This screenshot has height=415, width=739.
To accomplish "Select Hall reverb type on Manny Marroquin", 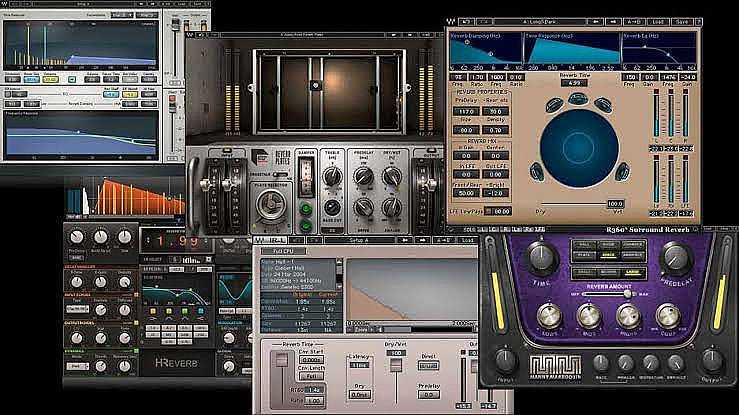I will (x=583, y=245).
